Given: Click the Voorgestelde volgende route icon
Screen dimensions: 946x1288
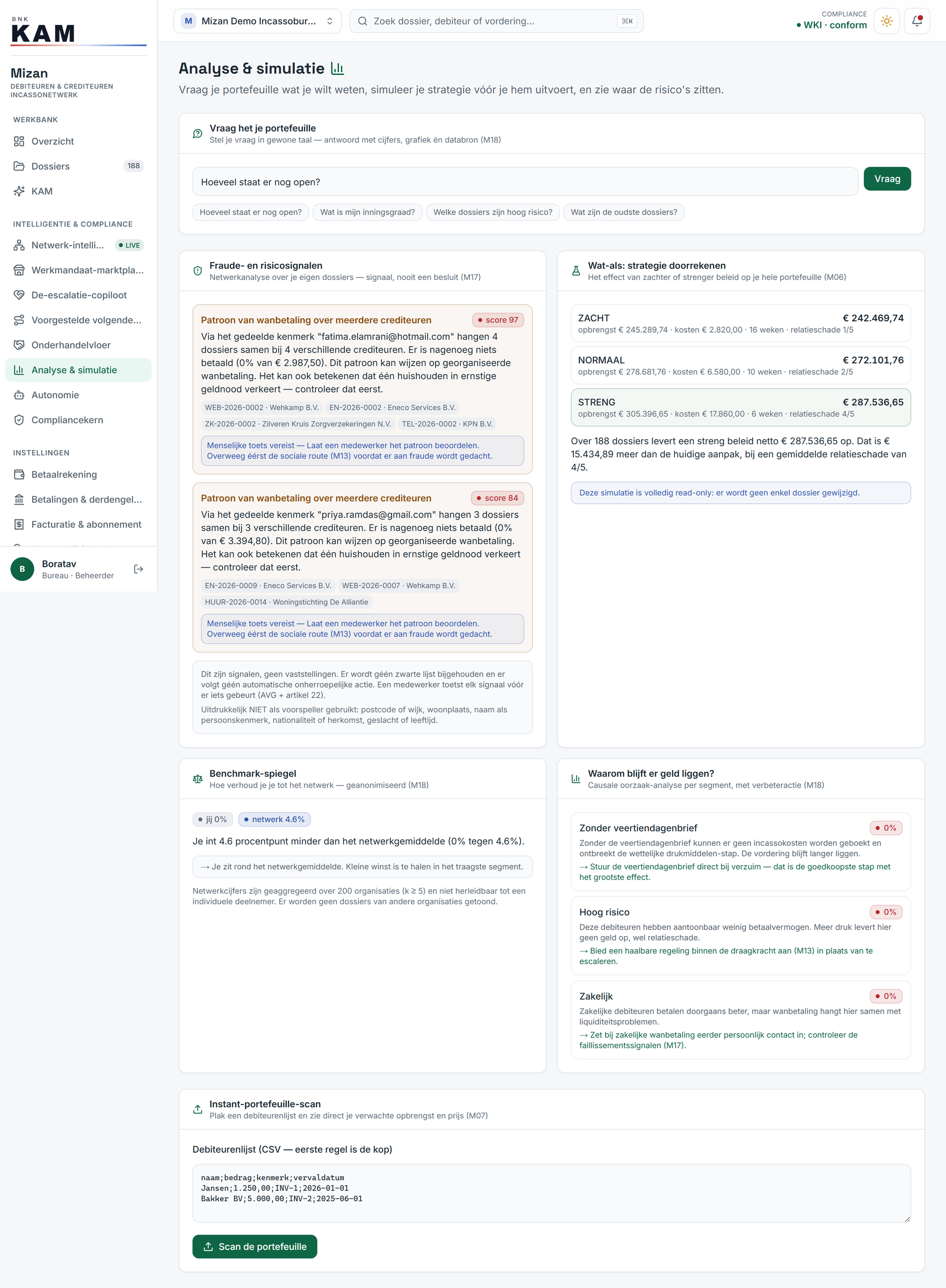Looking at the screenshot, I should point(19,320).
